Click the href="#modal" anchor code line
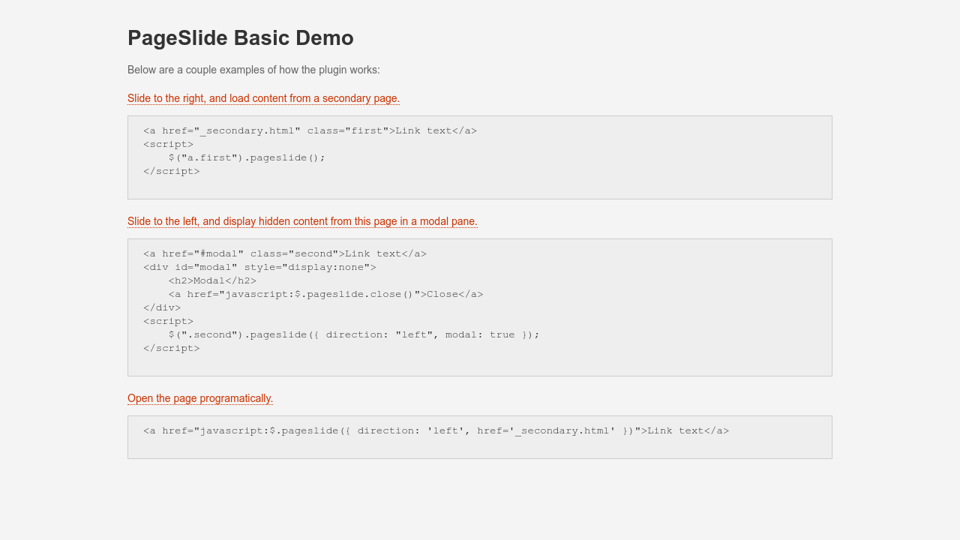 285,254
